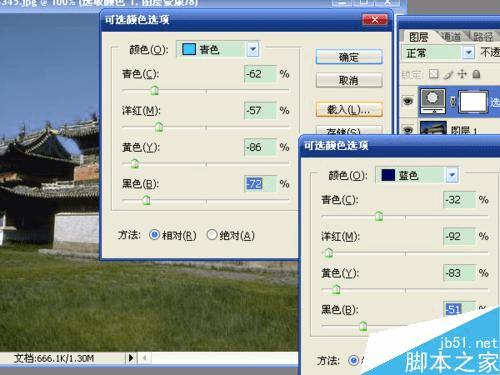Image resolution: width=500 pixels, height=375 pixels.
Task: Switch to the 通道 tab
Action: (451, 37)
